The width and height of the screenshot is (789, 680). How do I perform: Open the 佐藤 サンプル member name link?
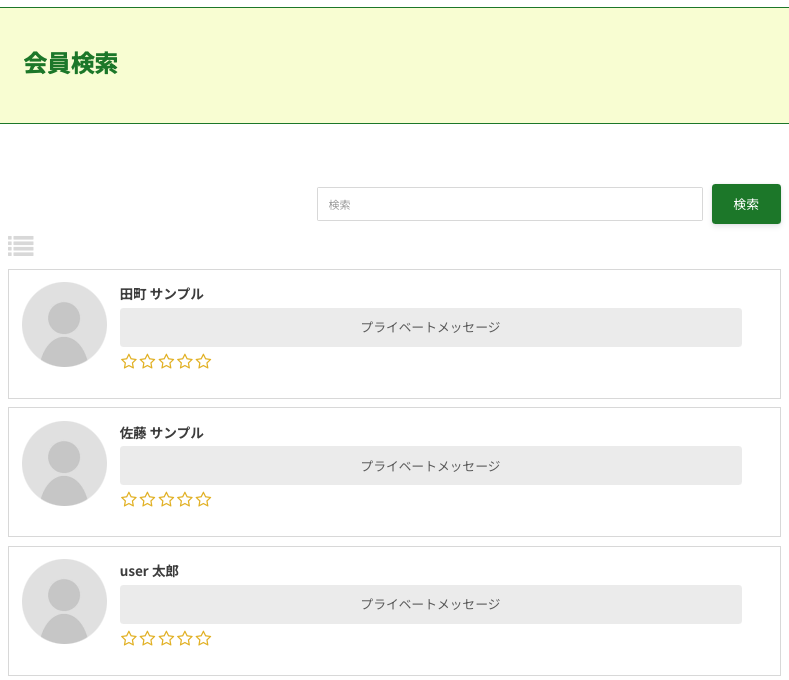tap(161, 433)
